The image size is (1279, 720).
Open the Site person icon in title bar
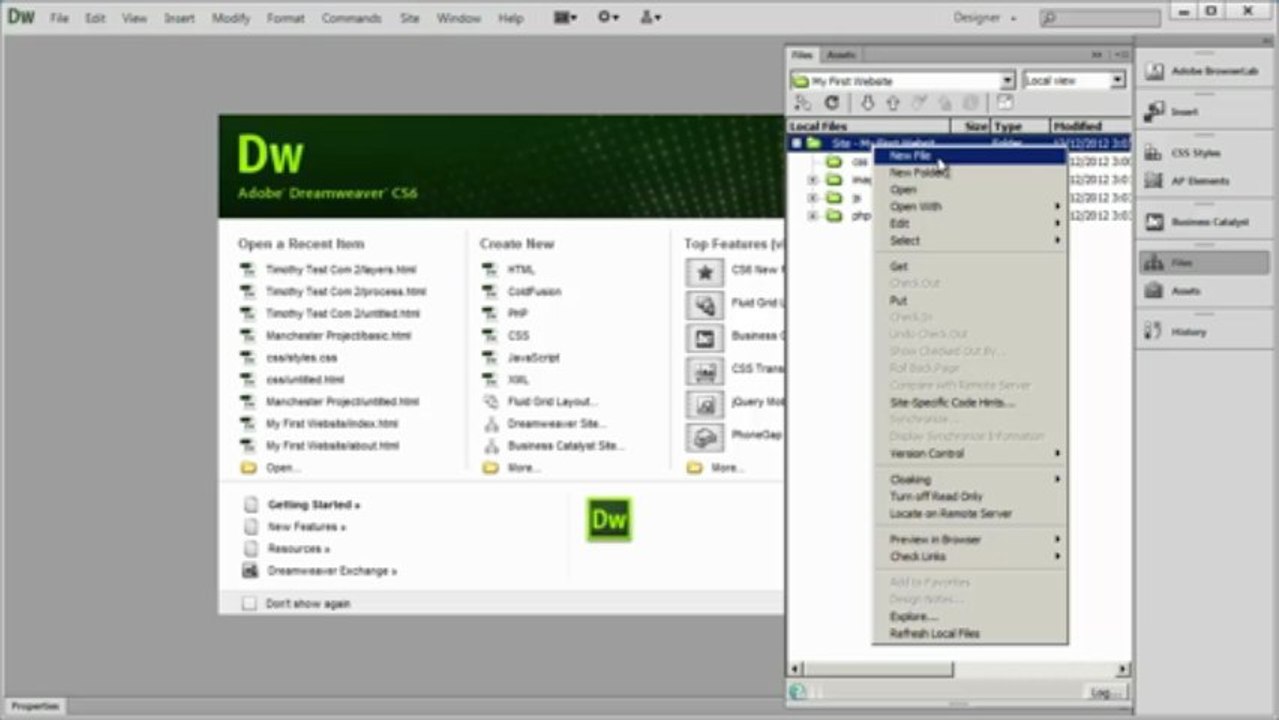[650, 17]
